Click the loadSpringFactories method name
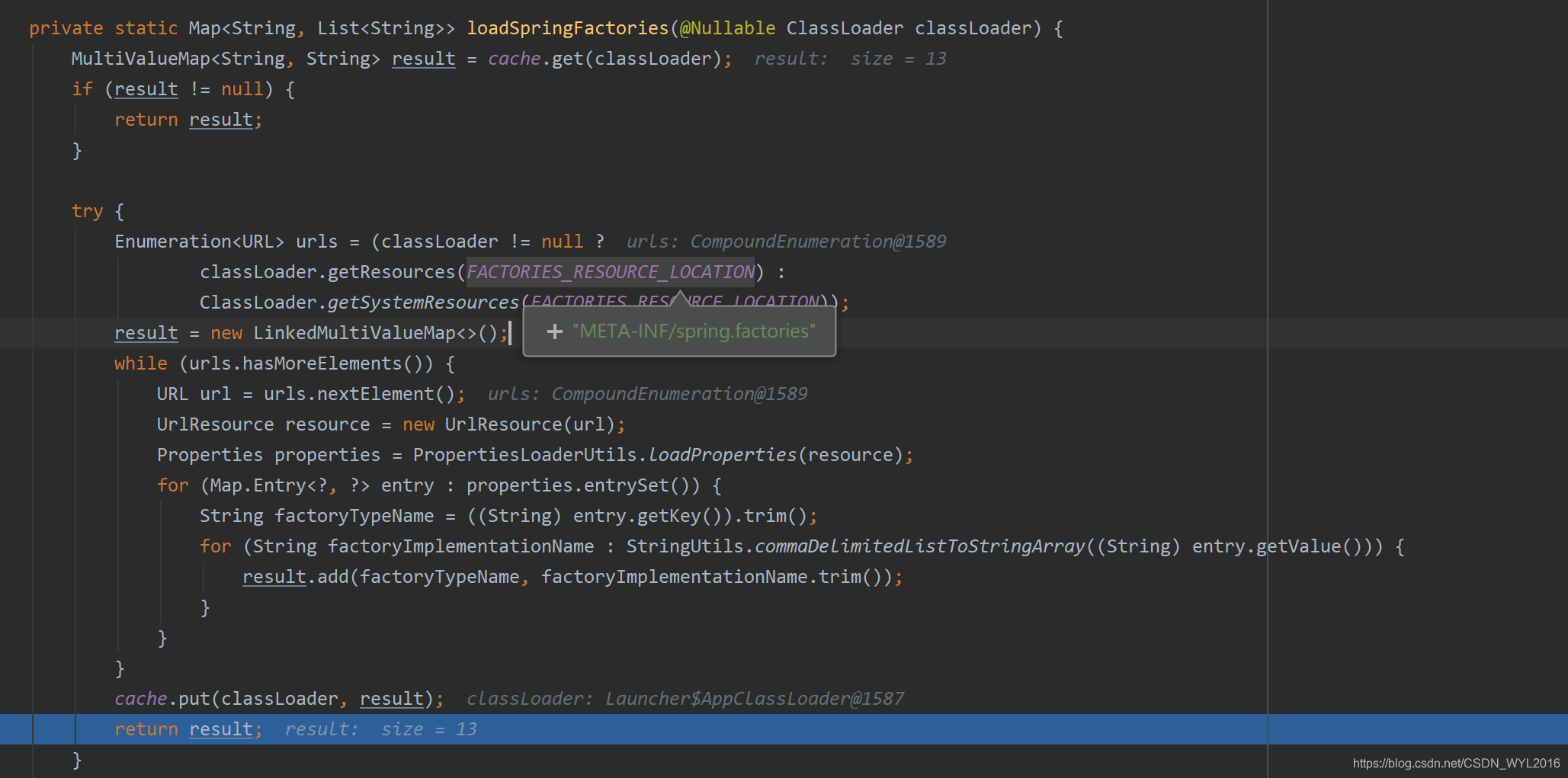This screenshot has width=1568, height=778. pos(567,28)
